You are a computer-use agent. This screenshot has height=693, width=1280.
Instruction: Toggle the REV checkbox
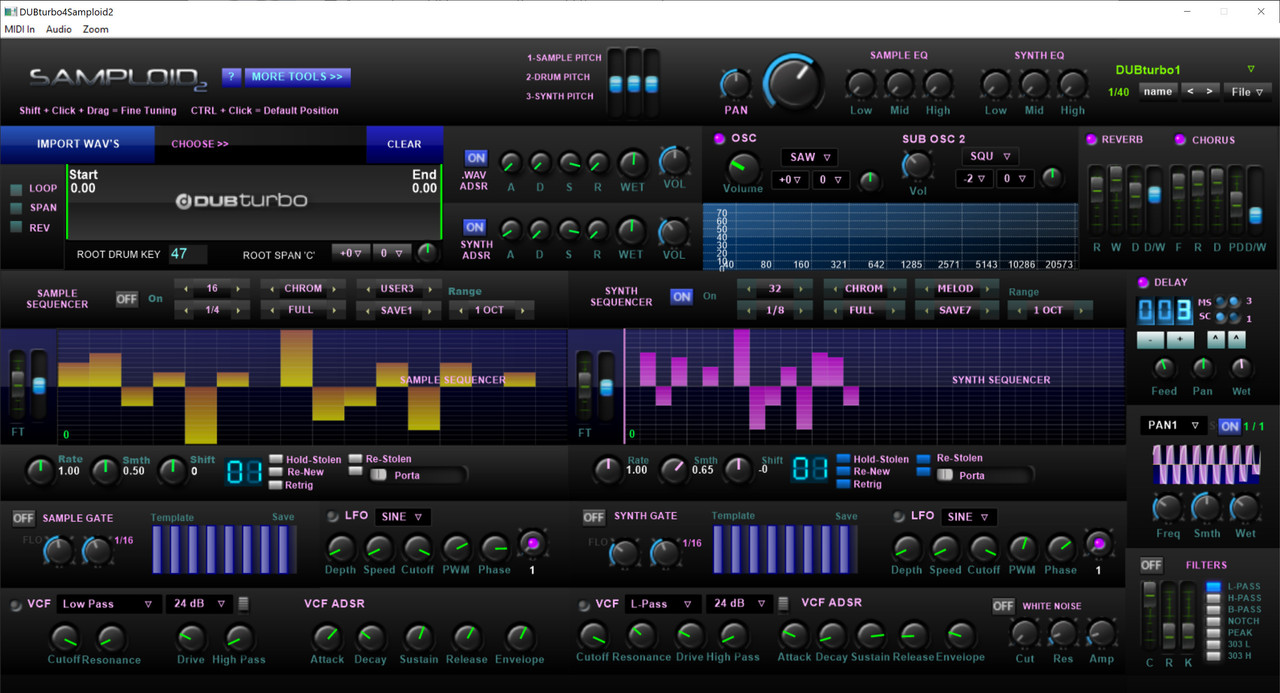coord(17,227)
